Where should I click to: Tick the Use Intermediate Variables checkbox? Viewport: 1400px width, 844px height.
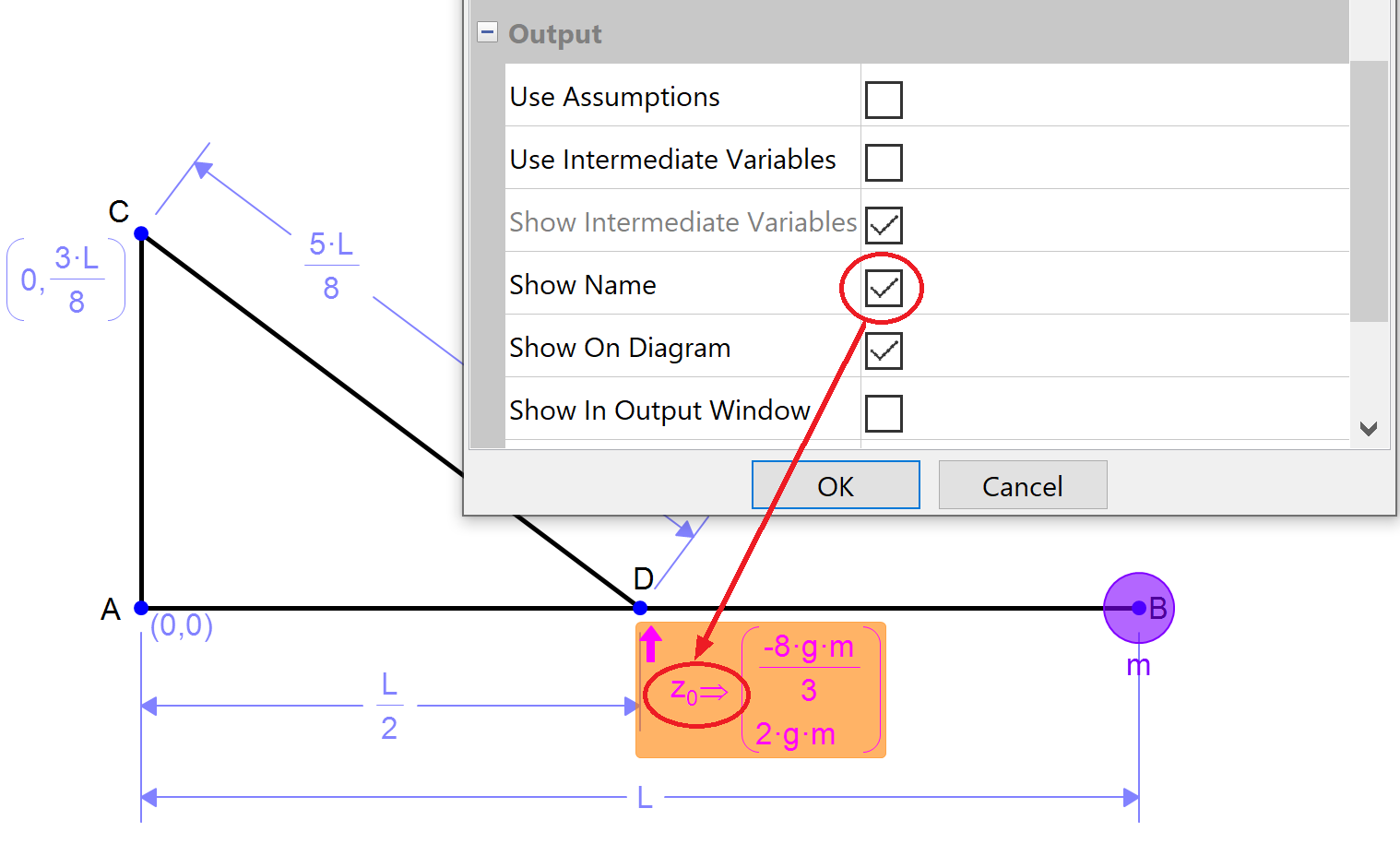click(x=883, y=162)
